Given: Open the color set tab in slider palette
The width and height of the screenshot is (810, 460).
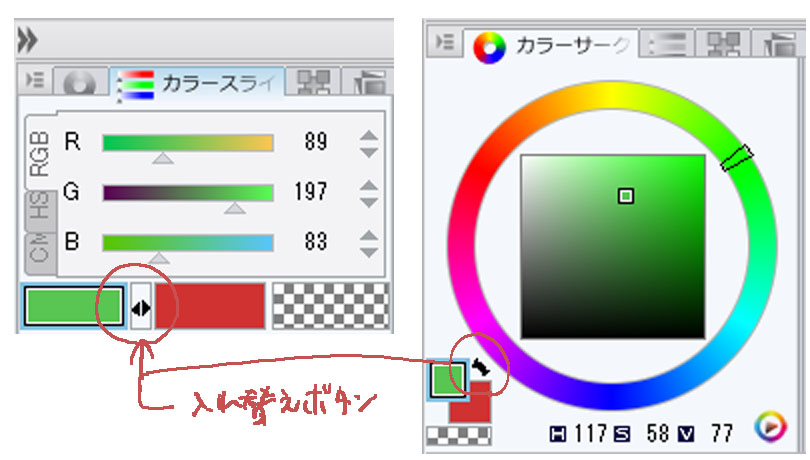Looking at the screenshot, I should 313,82.
